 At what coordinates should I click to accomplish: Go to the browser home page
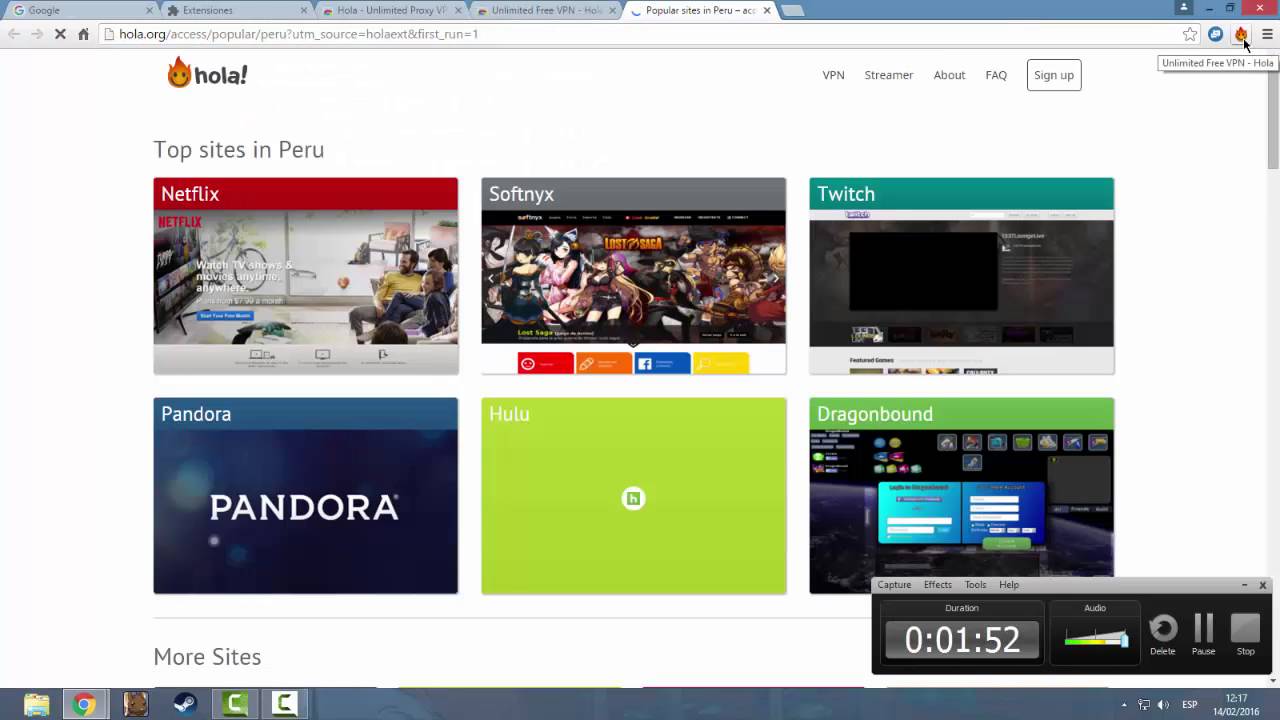tap(83, 34)
